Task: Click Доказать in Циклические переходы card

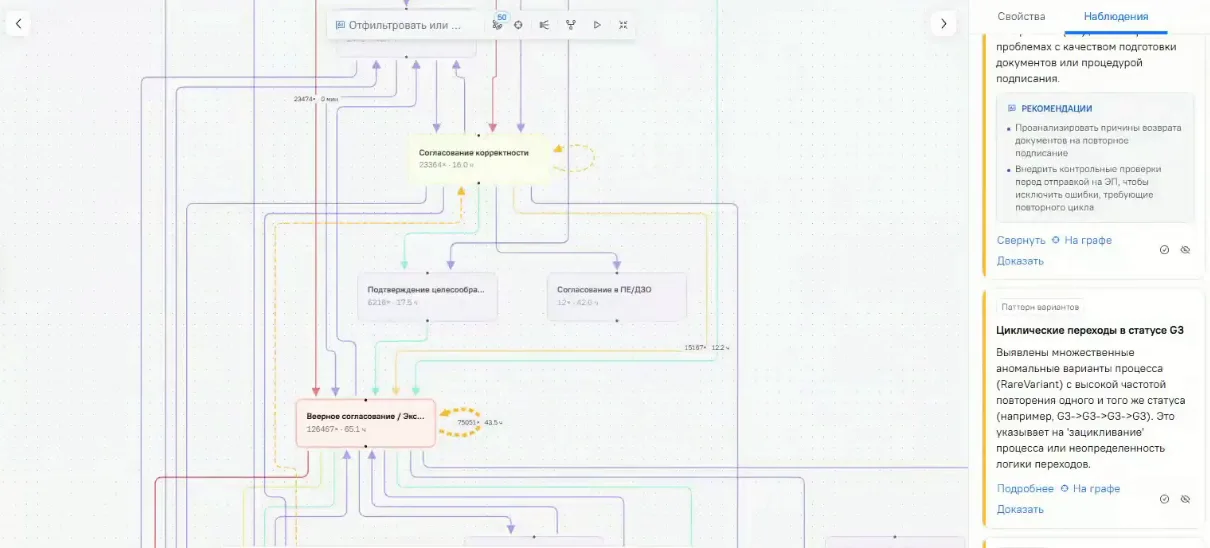Action: coord(1020,509)
